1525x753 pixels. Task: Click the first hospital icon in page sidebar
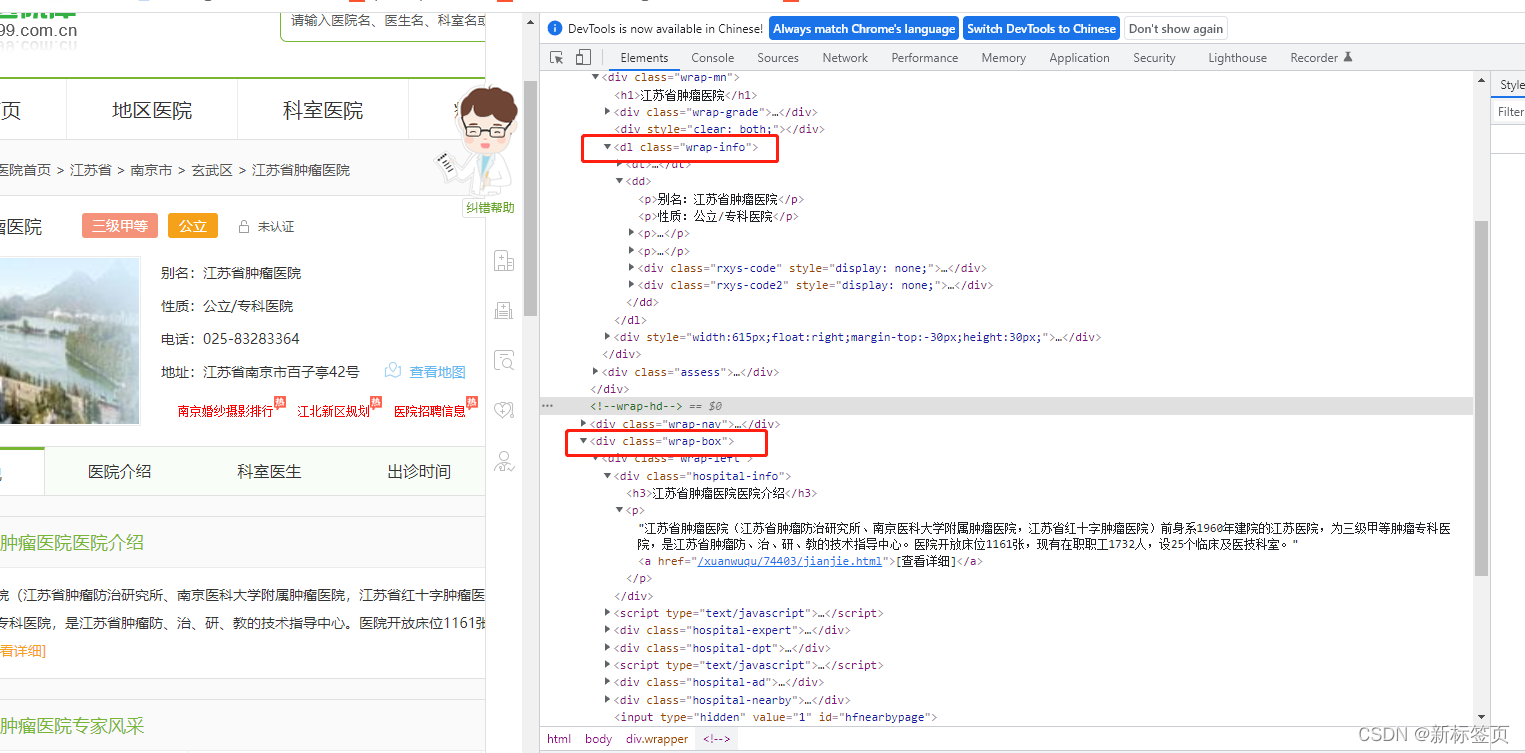coord(504,262)
